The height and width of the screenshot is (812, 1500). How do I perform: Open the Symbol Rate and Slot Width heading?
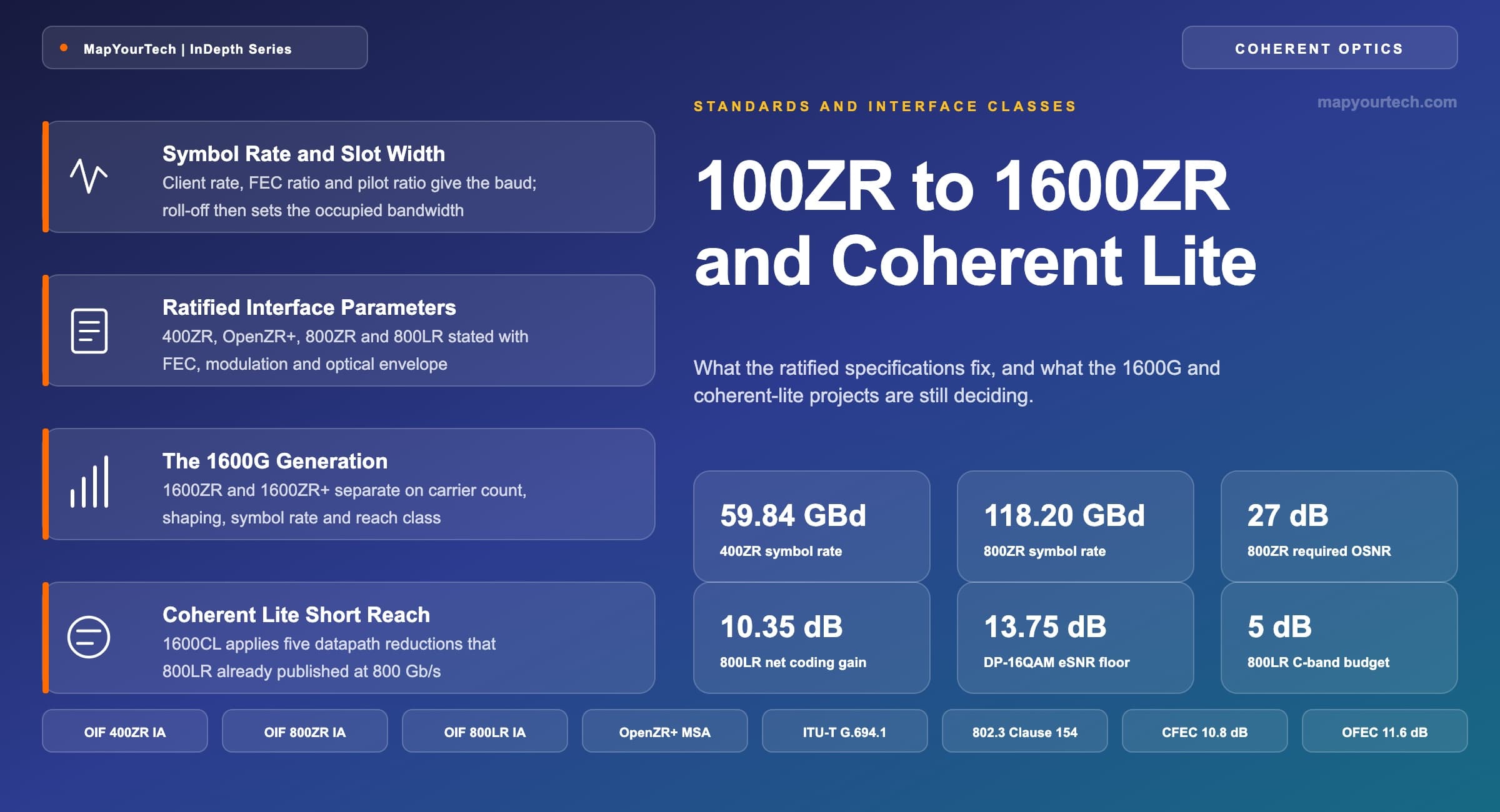click(x=304, y=154)
